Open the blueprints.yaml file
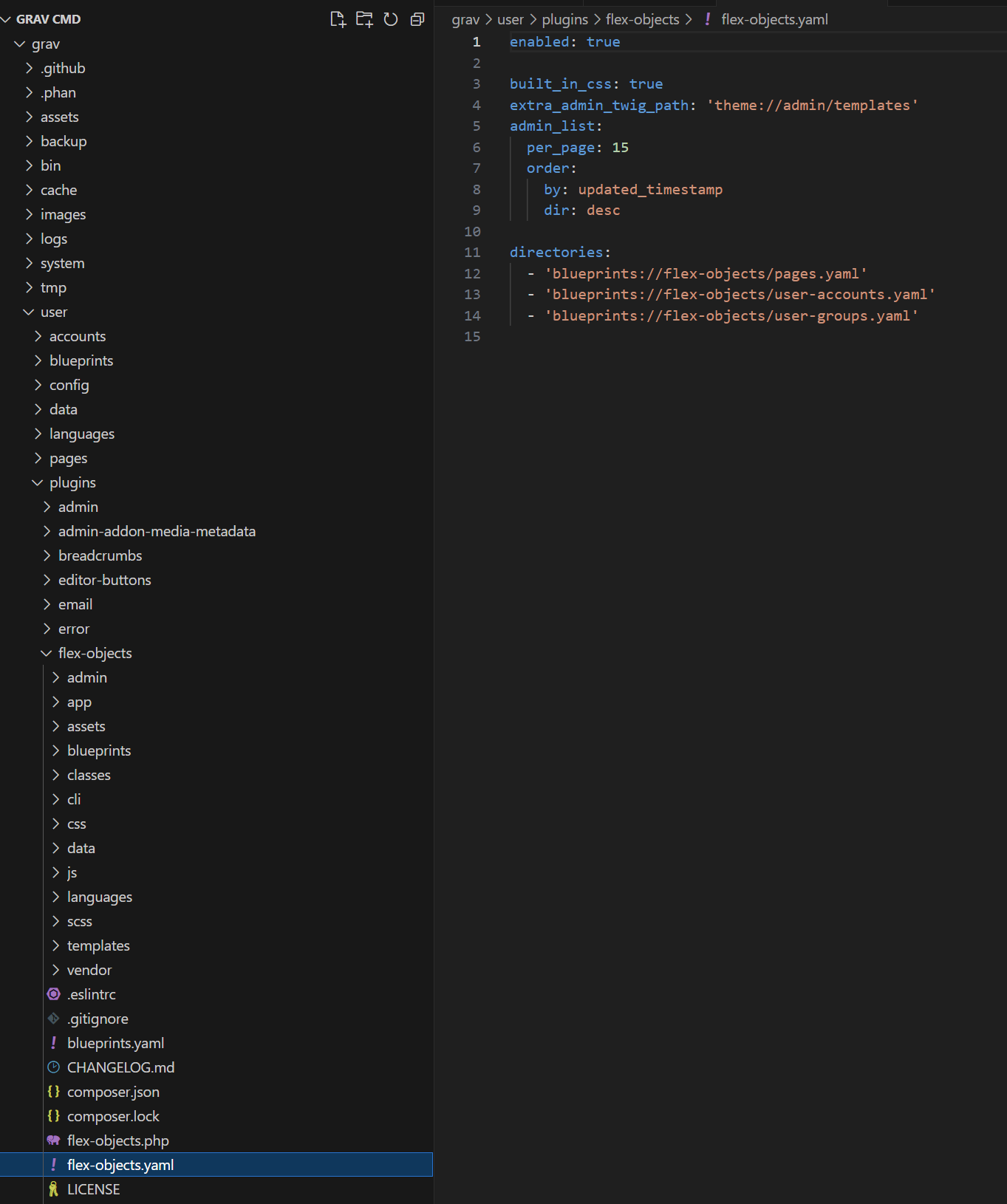This screenshot has width=1007, height=1204. 115,1043
